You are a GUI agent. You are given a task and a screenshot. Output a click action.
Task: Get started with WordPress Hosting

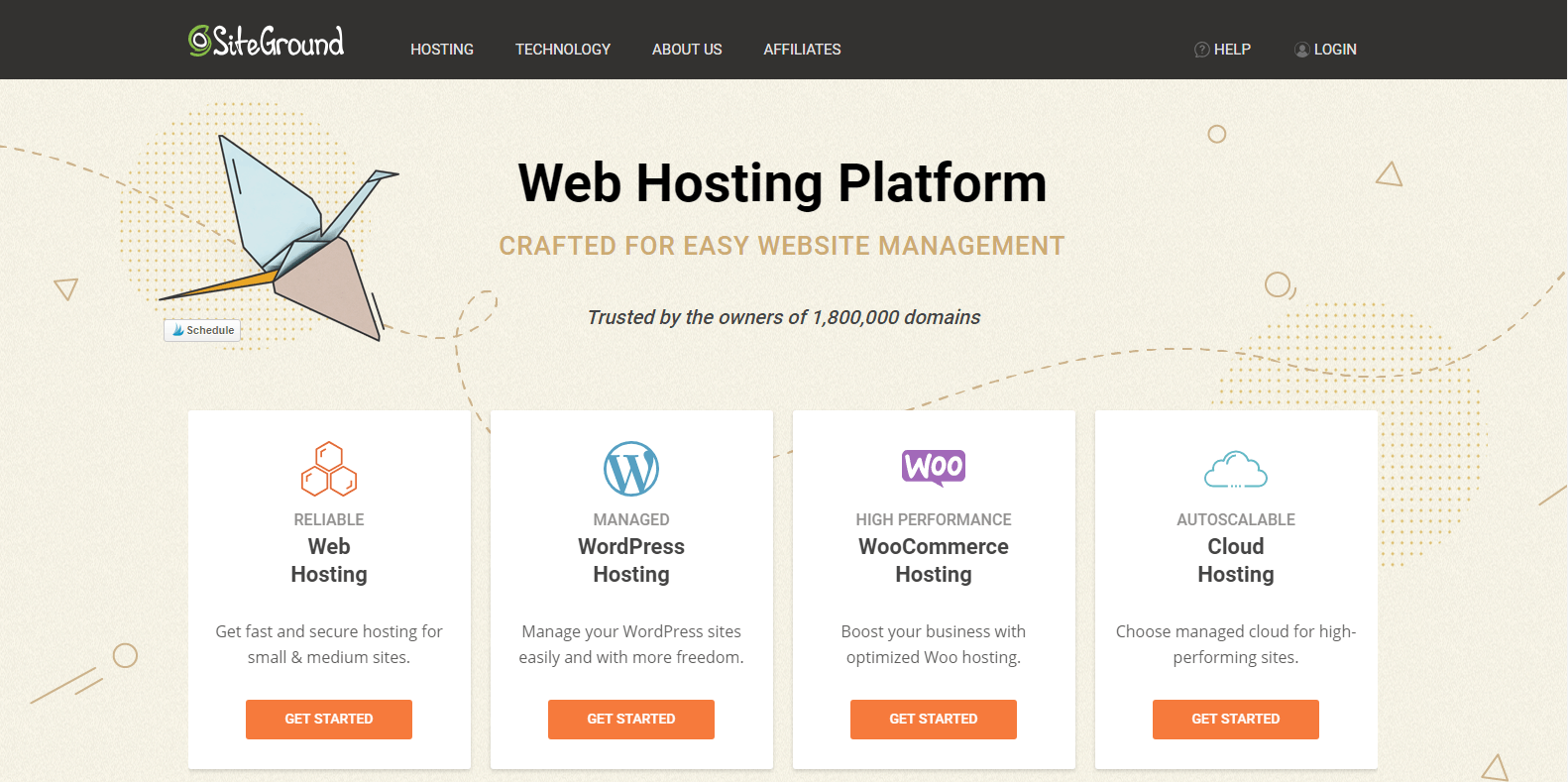(x=631, y=720)
